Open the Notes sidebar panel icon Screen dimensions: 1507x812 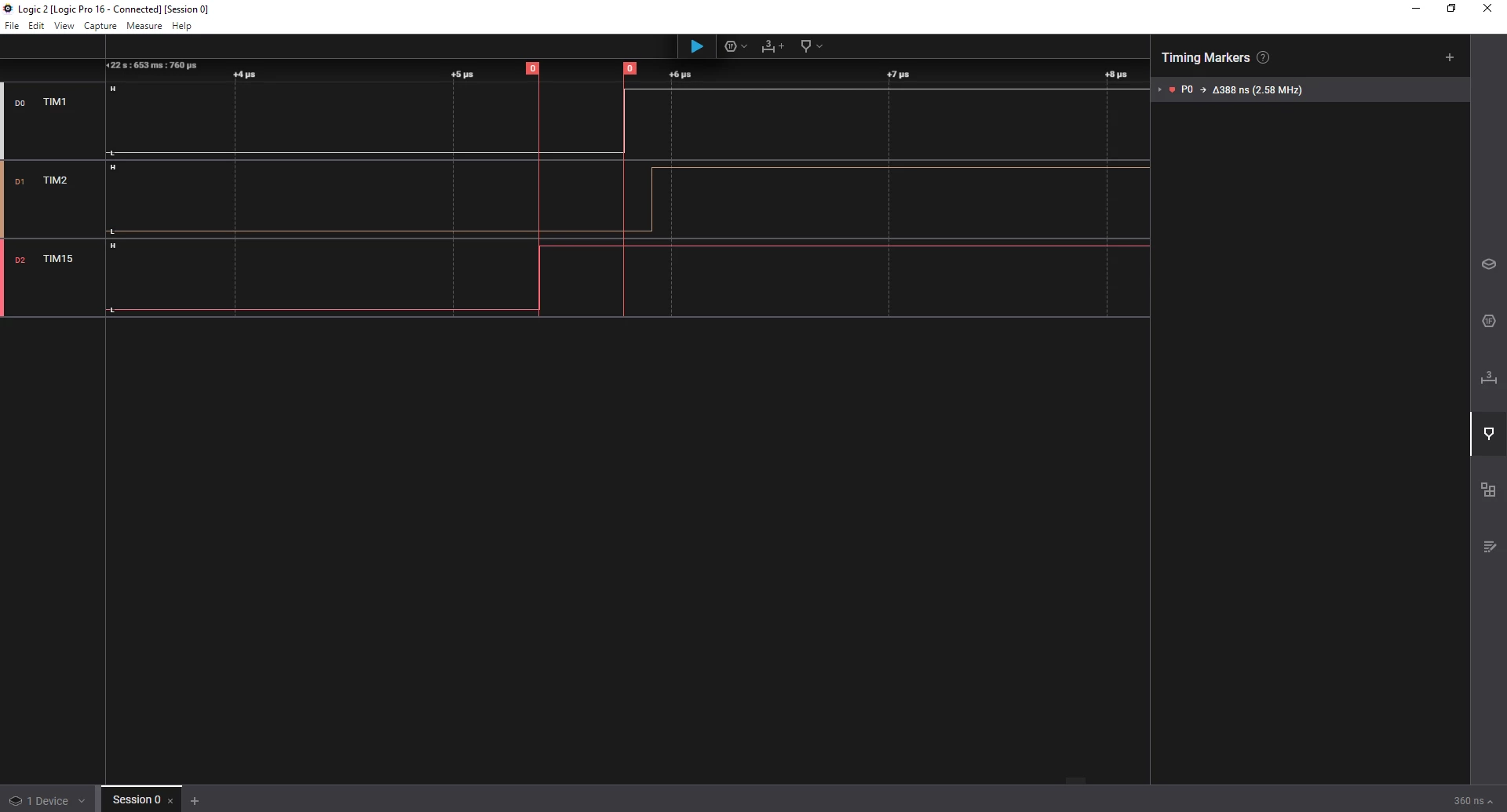point(1488,547)
